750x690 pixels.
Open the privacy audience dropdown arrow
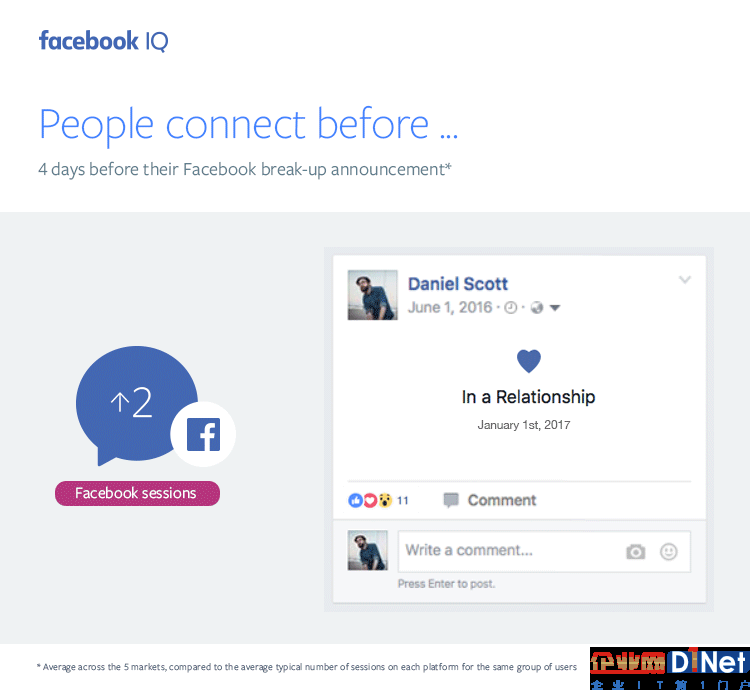555,308
